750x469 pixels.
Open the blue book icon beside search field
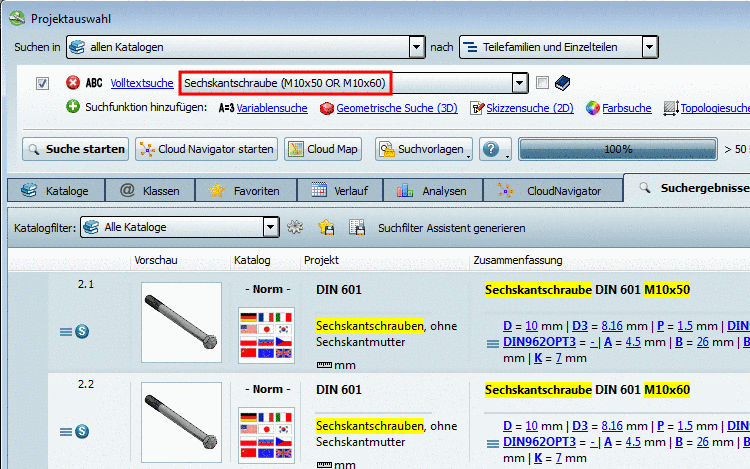pos(562,83)
